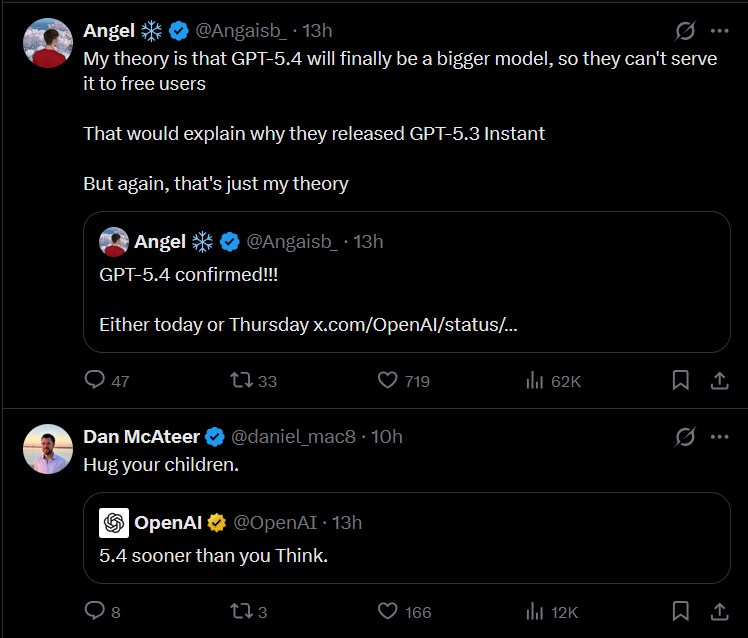Share Angel's GPT-5.4 theory post
This screenshot has height=638, width=748.
point(718,380)
